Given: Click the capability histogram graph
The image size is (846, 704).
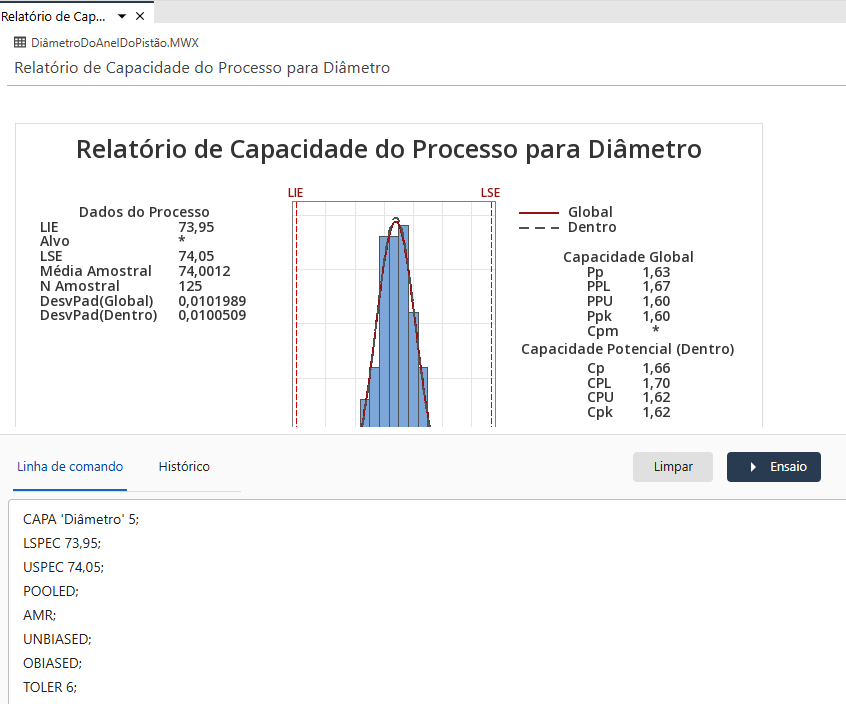Looking at the screenshot, I should click(393, 310).
